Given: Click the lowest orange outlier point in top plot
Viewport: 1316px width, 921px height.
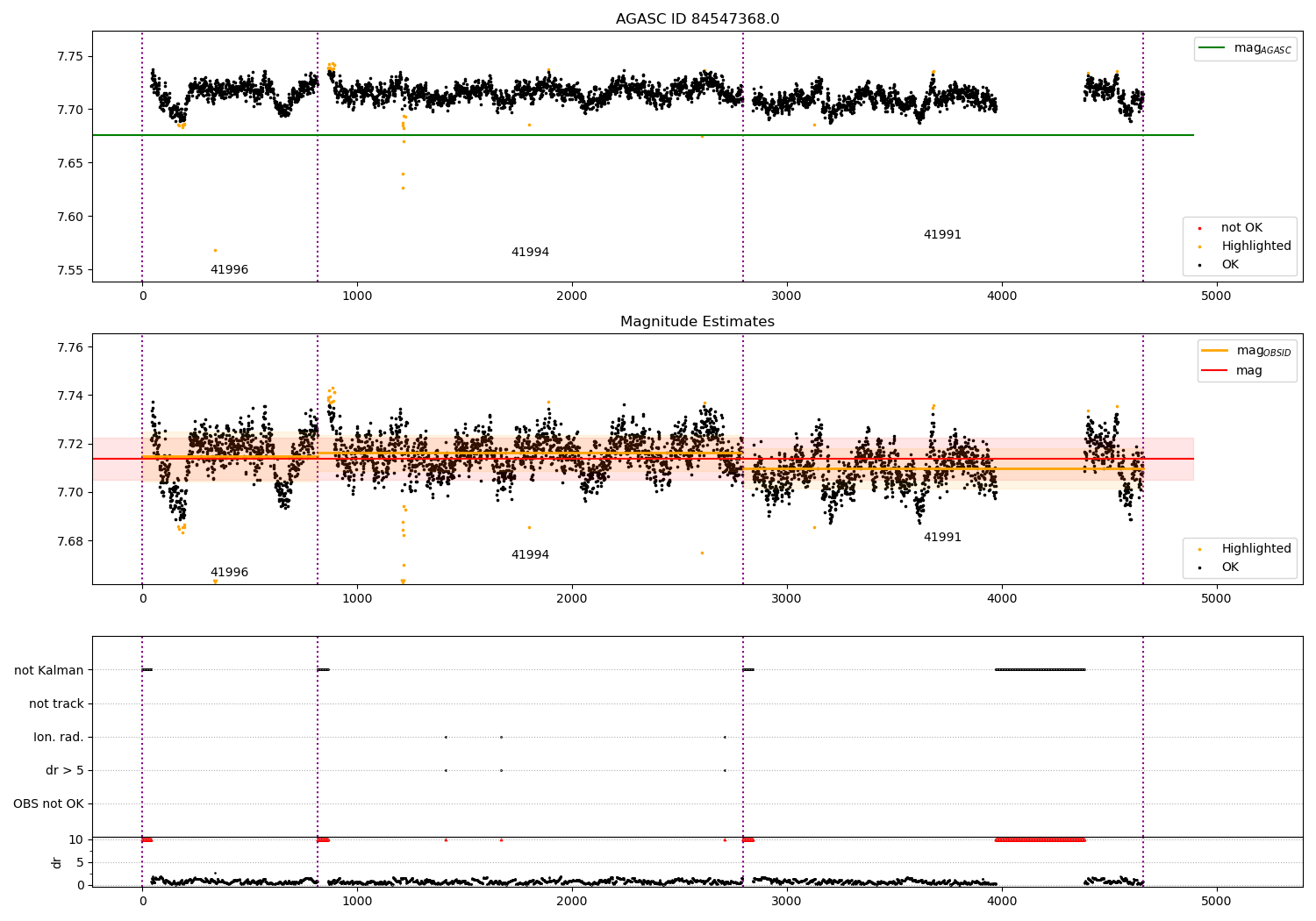Looking at the screenshot, I should pyautogui.click(x=215, y=251).
